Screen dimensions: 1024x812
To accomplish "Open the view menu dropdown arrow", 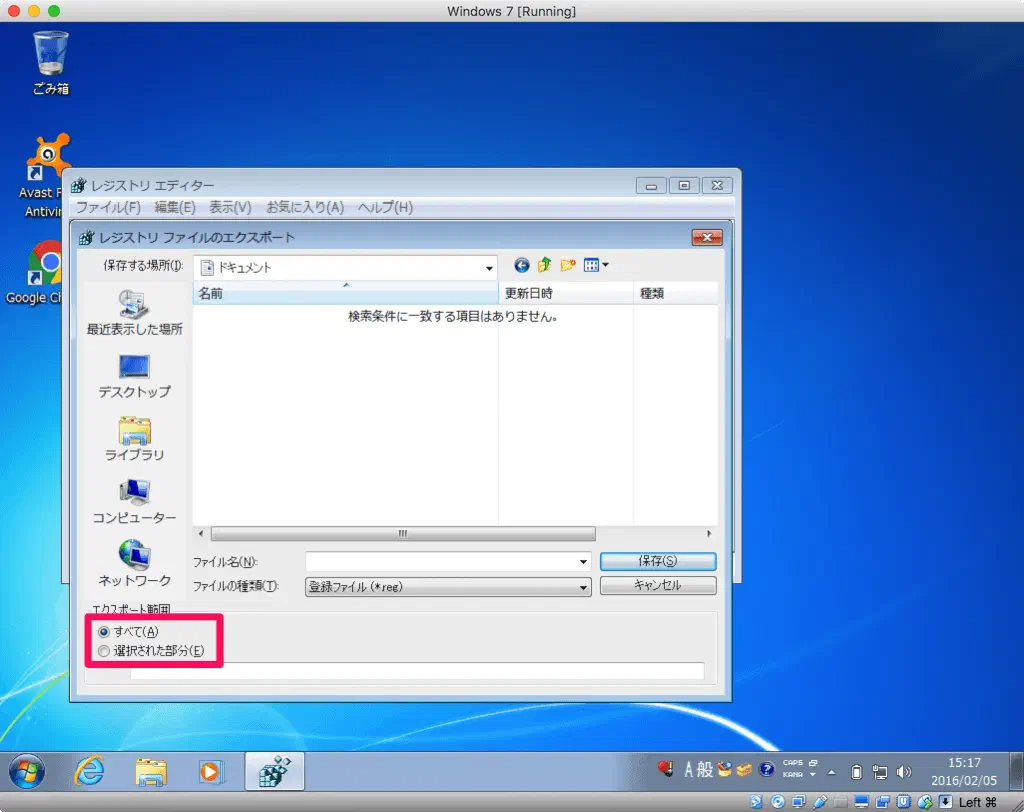I will pyautogui.click(x=605, y=266).
